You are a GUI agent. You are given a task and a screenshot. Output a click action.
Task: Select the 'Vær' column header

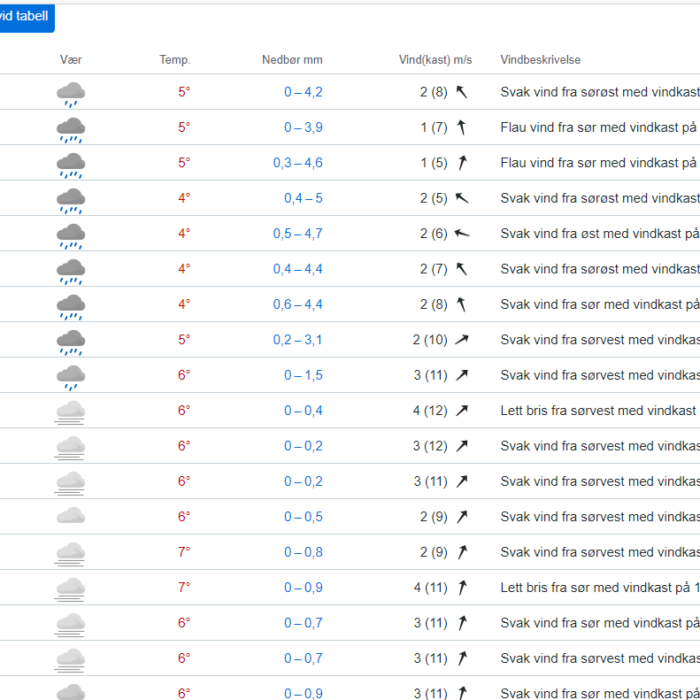click(x=71, y=60)
